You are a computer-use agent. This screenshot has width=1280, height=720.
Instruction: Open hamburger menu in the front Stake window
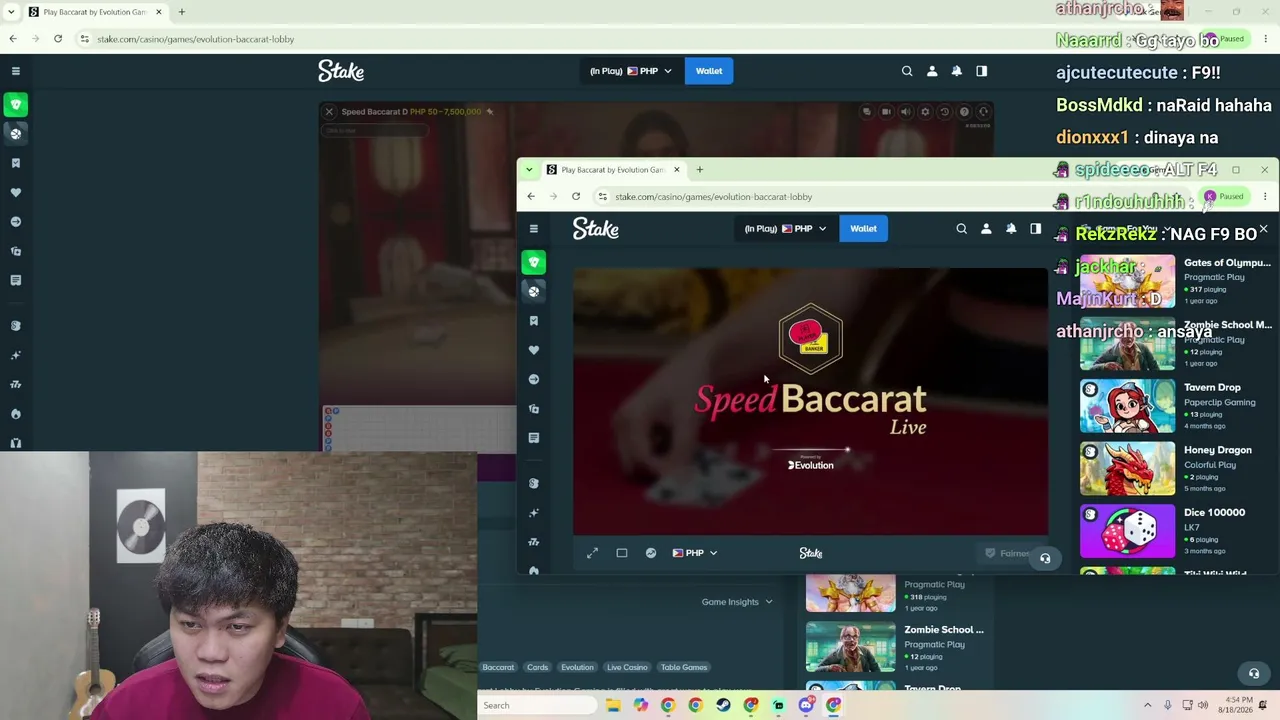534,229
